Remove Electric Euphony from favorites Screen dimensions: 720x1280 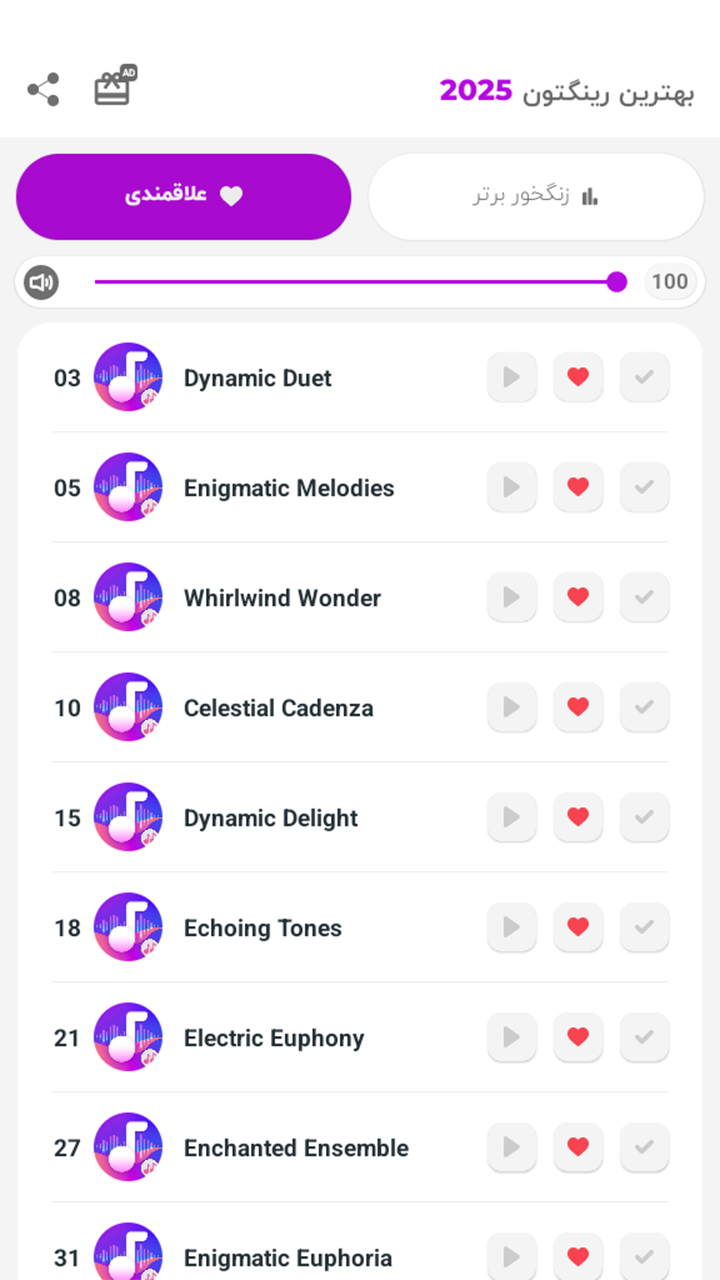point(578,1037)
